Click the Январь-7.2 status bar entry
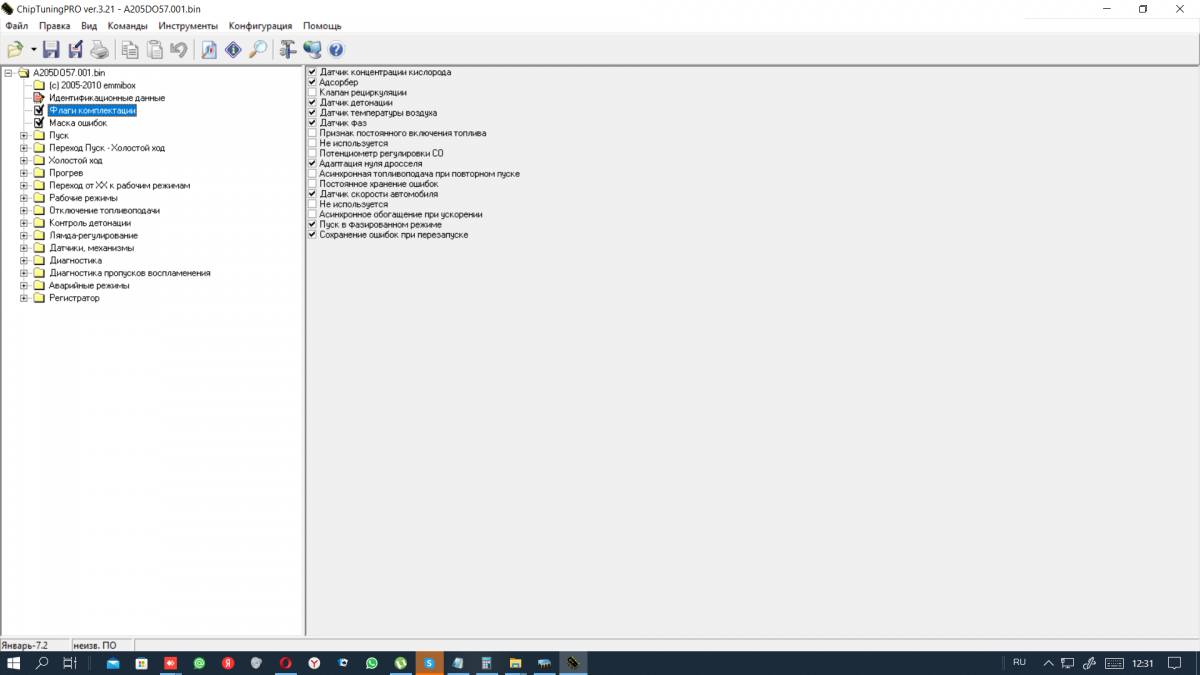 pos(34,646)
